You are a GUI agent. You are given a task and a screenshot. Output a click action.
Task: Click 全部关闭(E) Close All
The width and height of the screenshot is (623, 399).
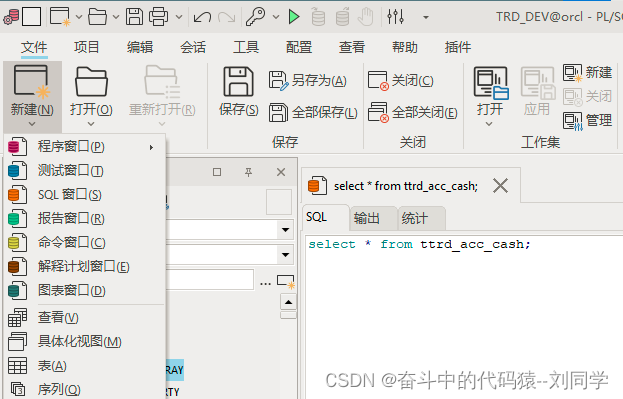coord(412,112)
